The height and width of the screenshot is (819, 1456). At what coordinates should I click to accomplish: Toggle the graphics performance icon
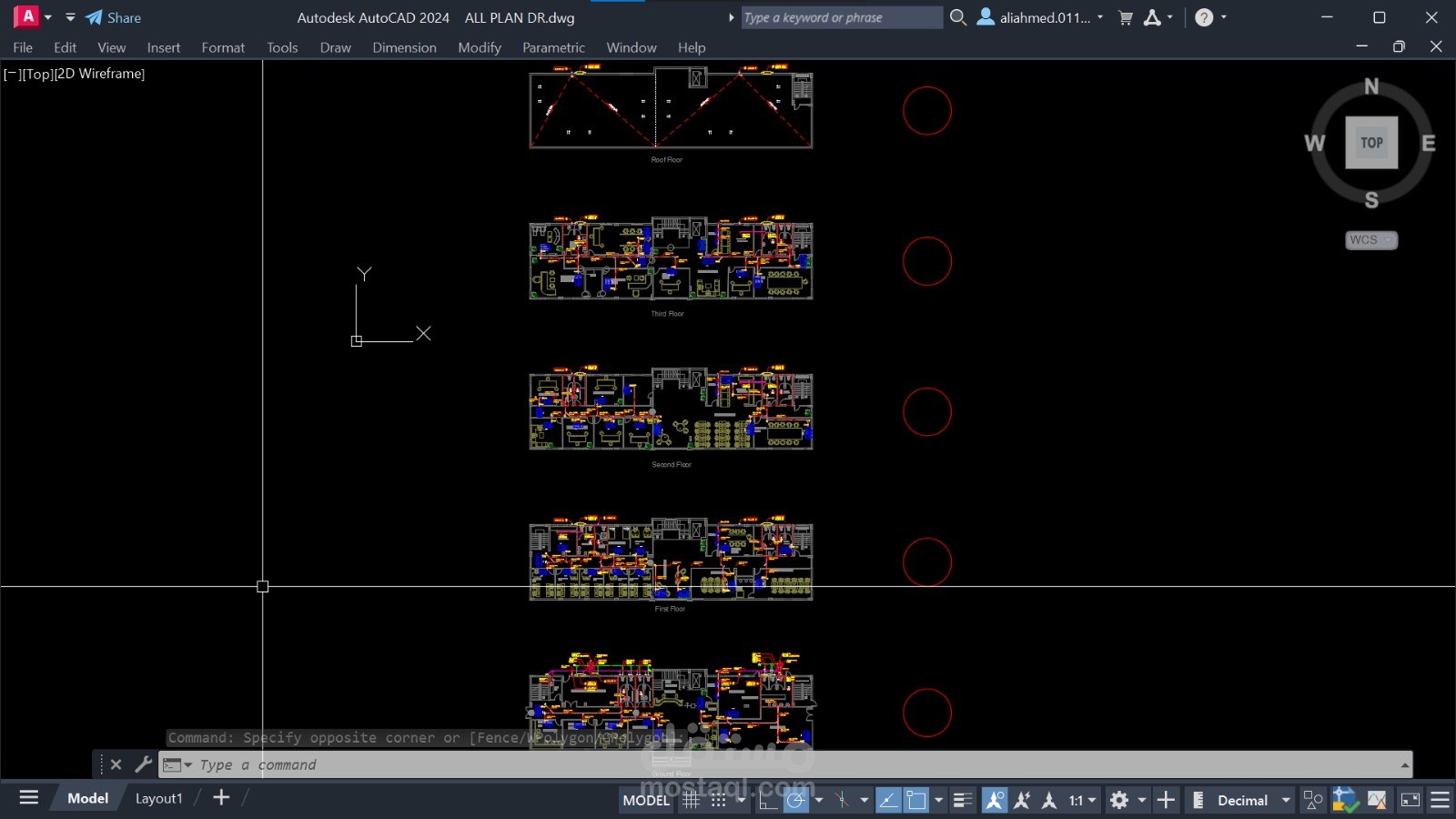coord(1376,800)
